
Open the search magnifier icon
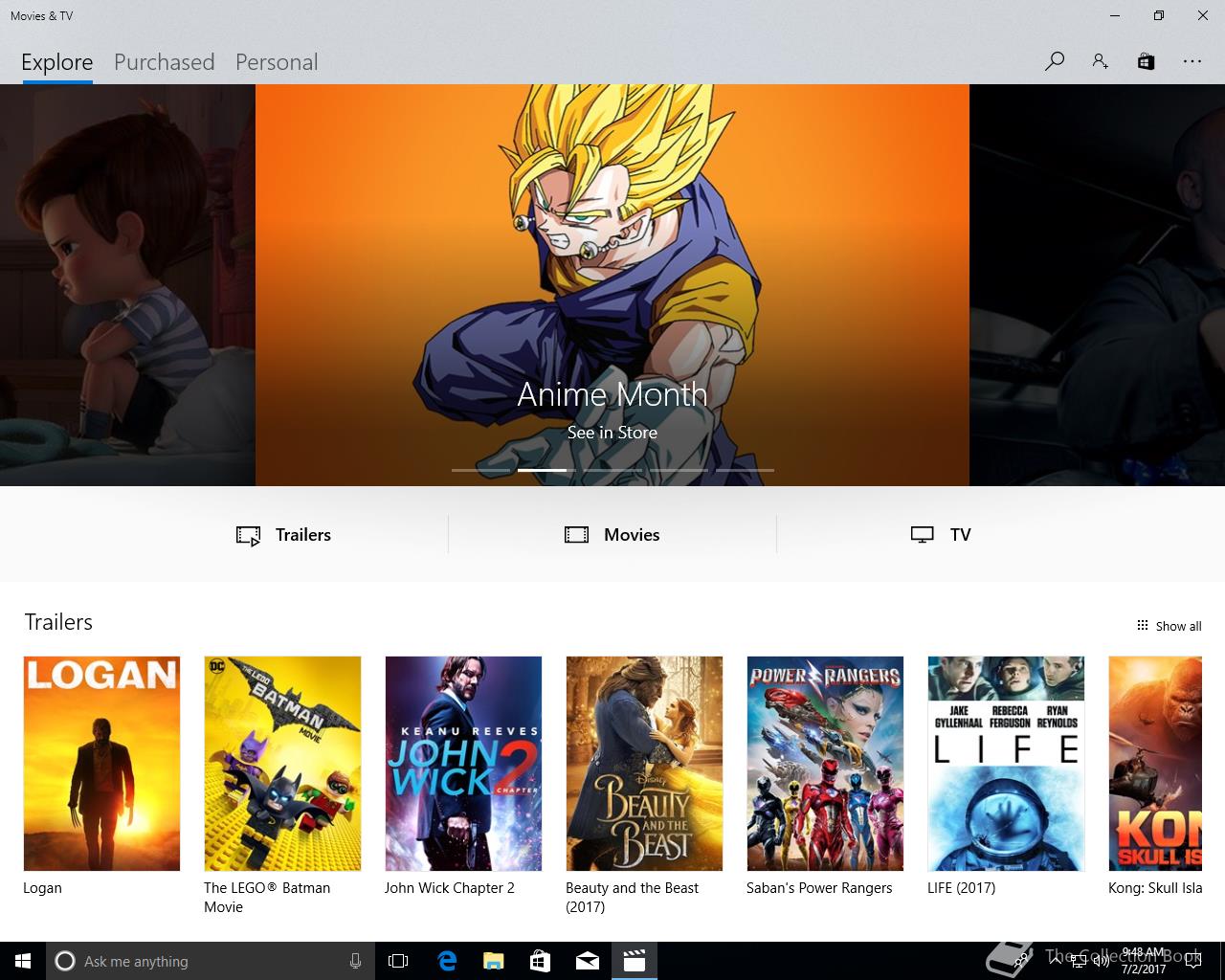(x=1055, y=61)
